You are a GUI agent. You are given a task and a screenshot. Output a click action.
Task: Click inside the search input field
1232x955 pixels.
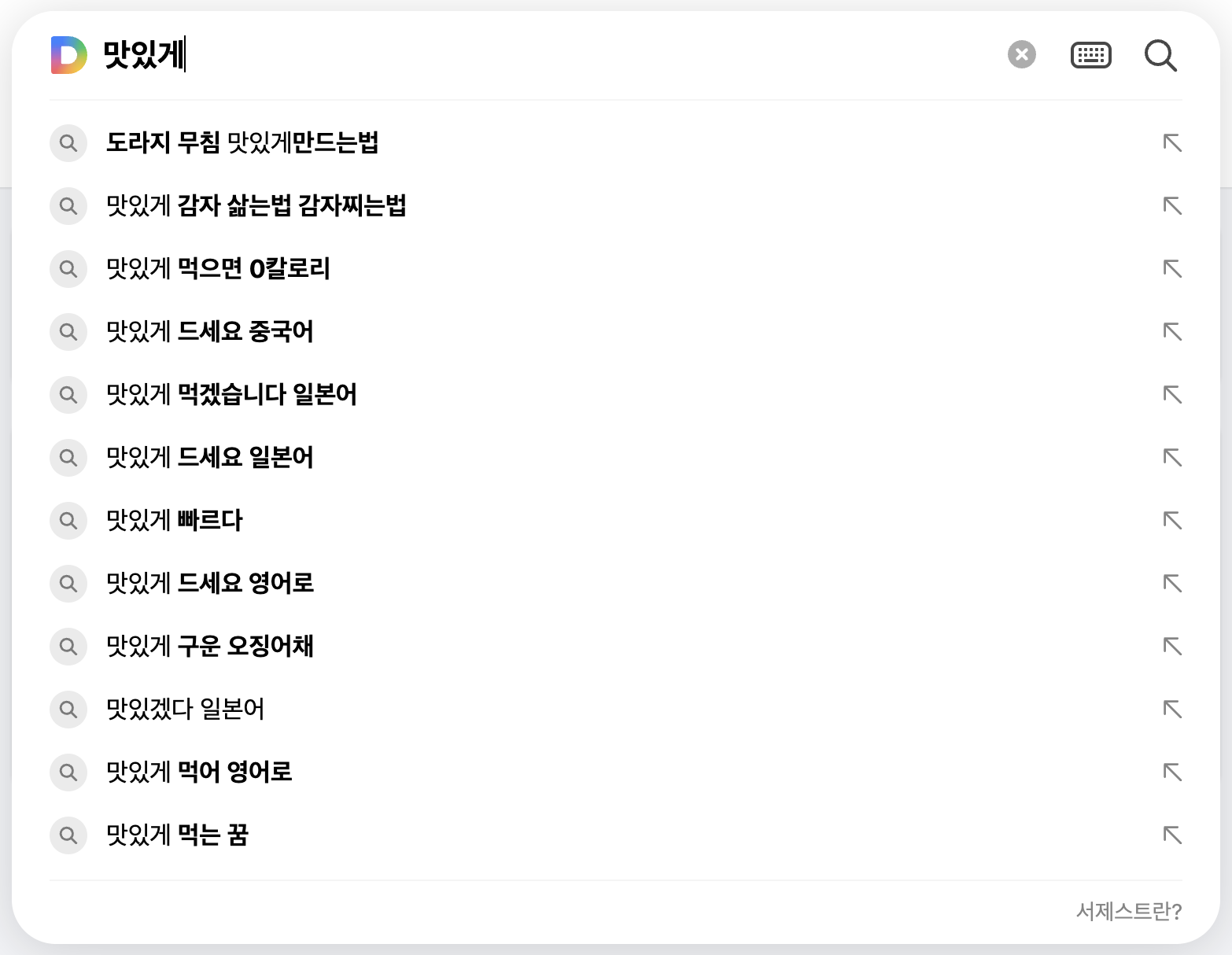point(551,55)
